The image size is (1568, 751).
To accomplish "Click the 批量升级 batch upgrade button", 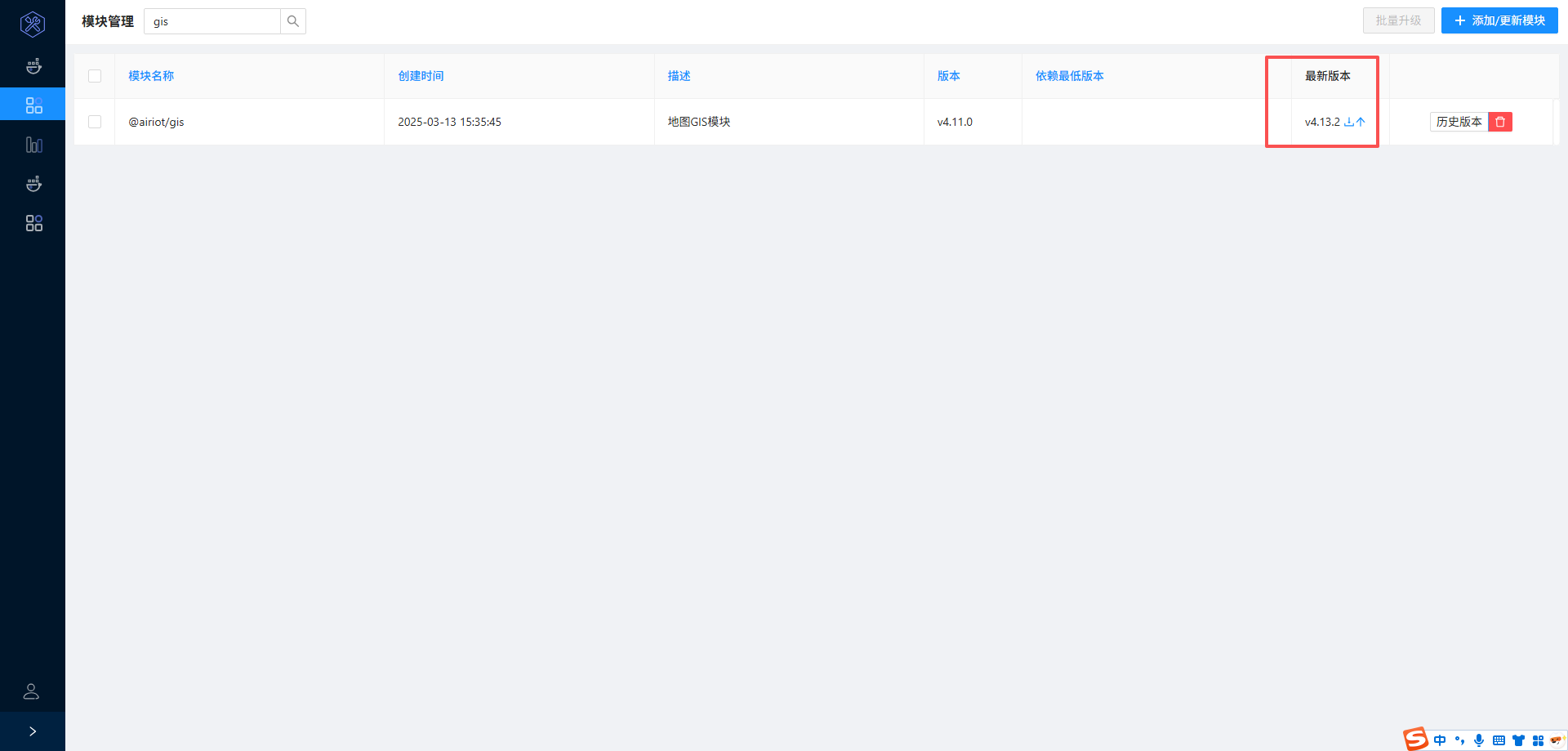I will click(1398, 20).
